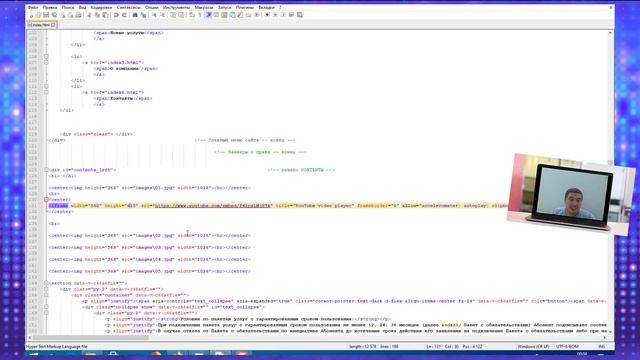Click the Open file toolbar icon
The width and height of the screenshot is (640, 360).
[38, 15]
